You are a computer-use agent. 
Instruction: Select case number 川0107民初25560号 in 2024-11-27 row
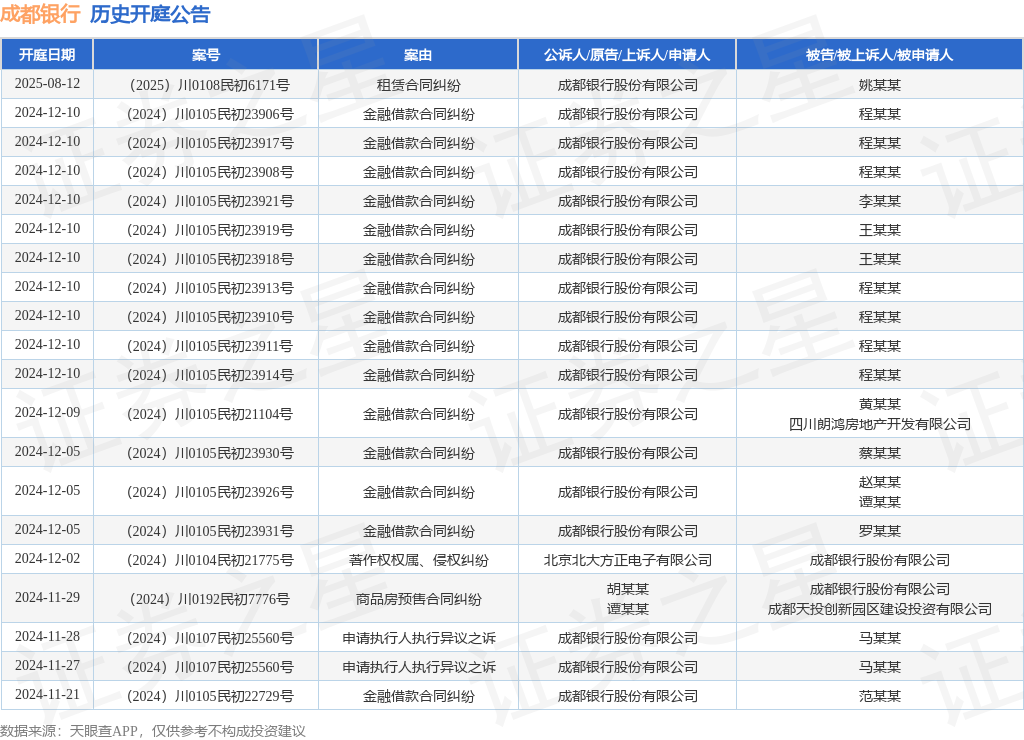pos(210,668)
